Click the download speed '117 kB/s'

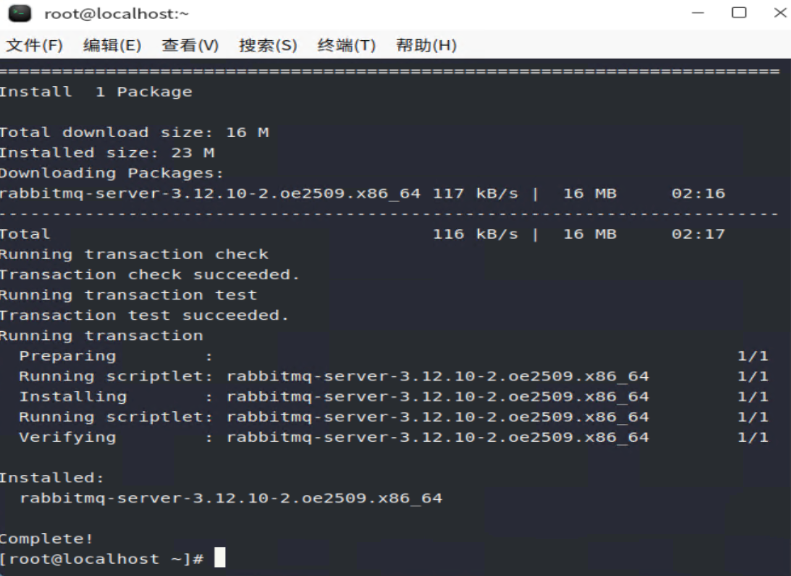pos(476,193)
